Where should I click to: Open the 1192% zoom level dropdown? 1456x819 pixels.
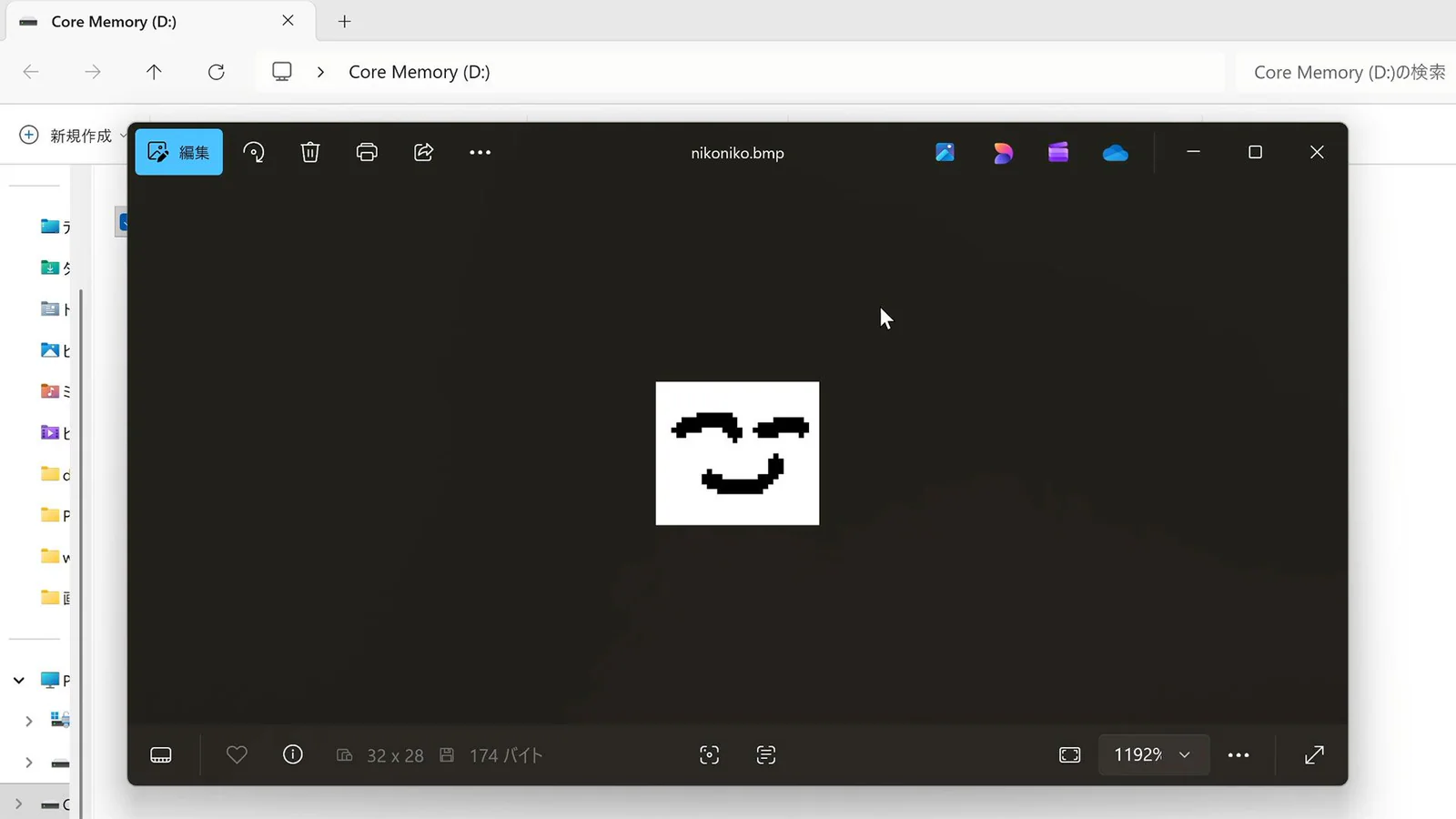point(1154,754)
